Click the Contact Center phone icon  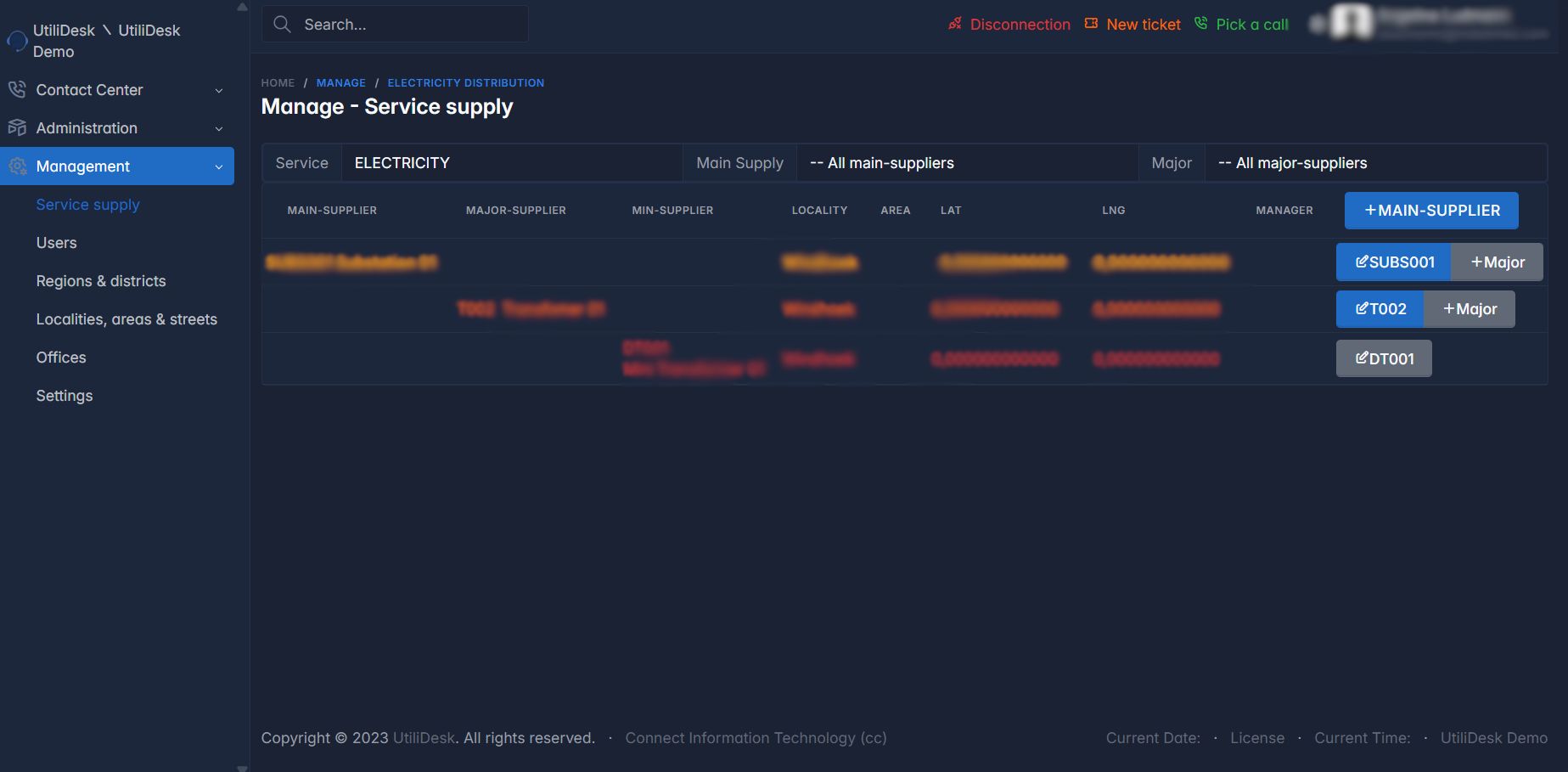pos(17,89)
